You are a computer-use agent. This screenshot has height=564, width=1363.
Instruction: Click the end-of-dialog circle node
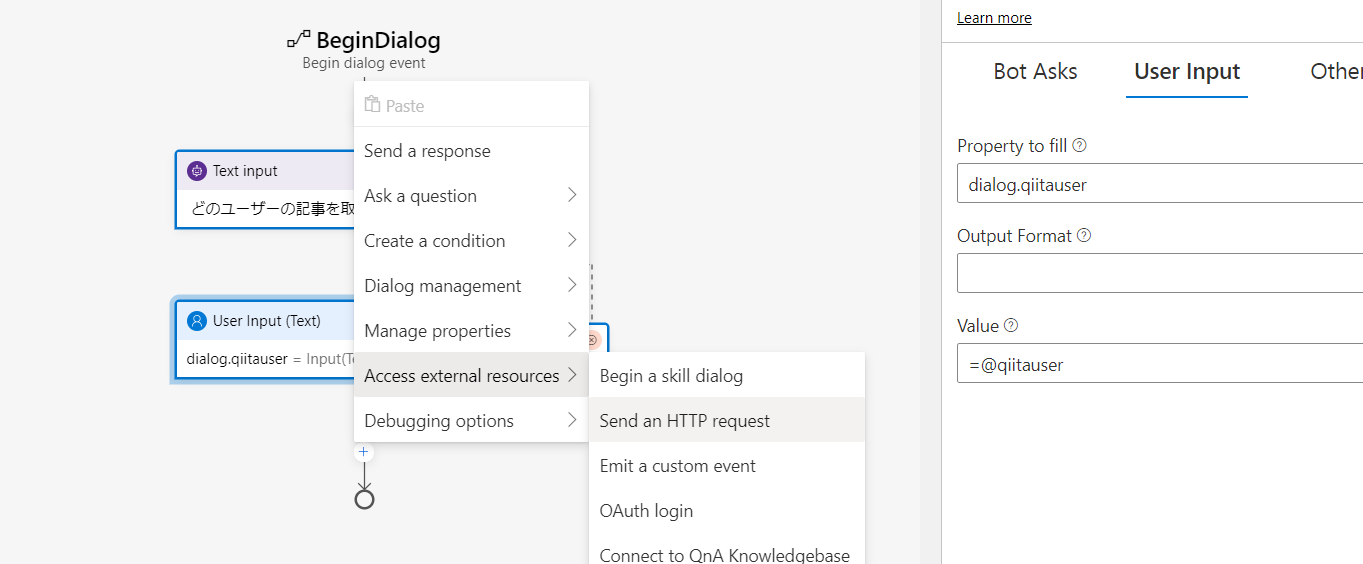click(364, 499)
